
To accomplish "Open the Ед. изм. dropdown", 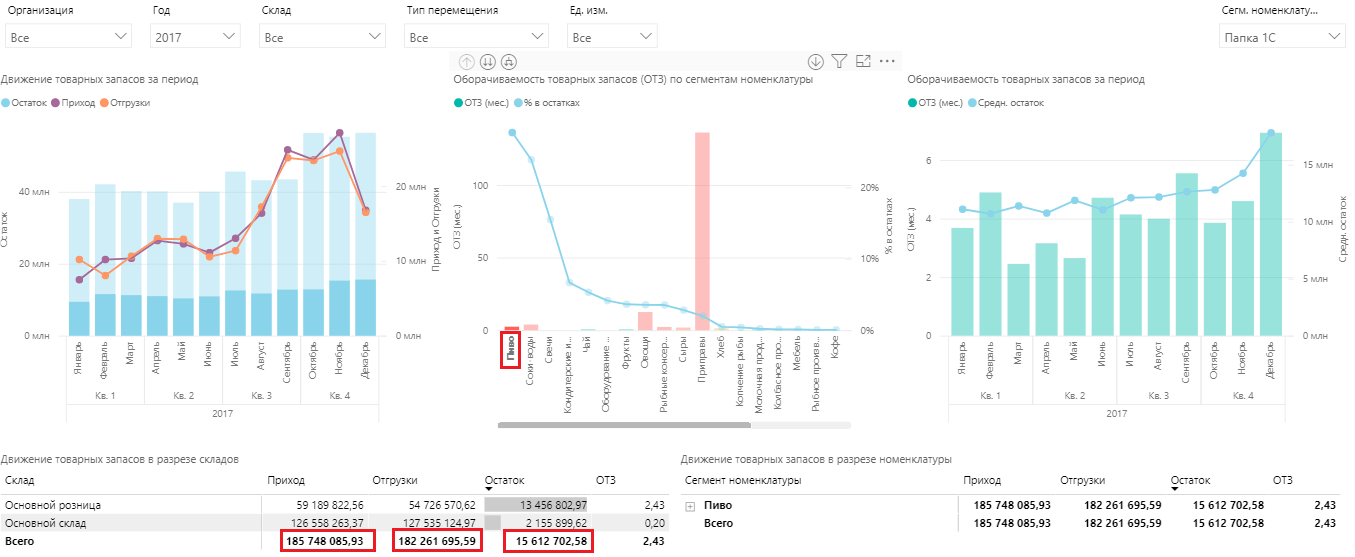I will pos(612,37).
